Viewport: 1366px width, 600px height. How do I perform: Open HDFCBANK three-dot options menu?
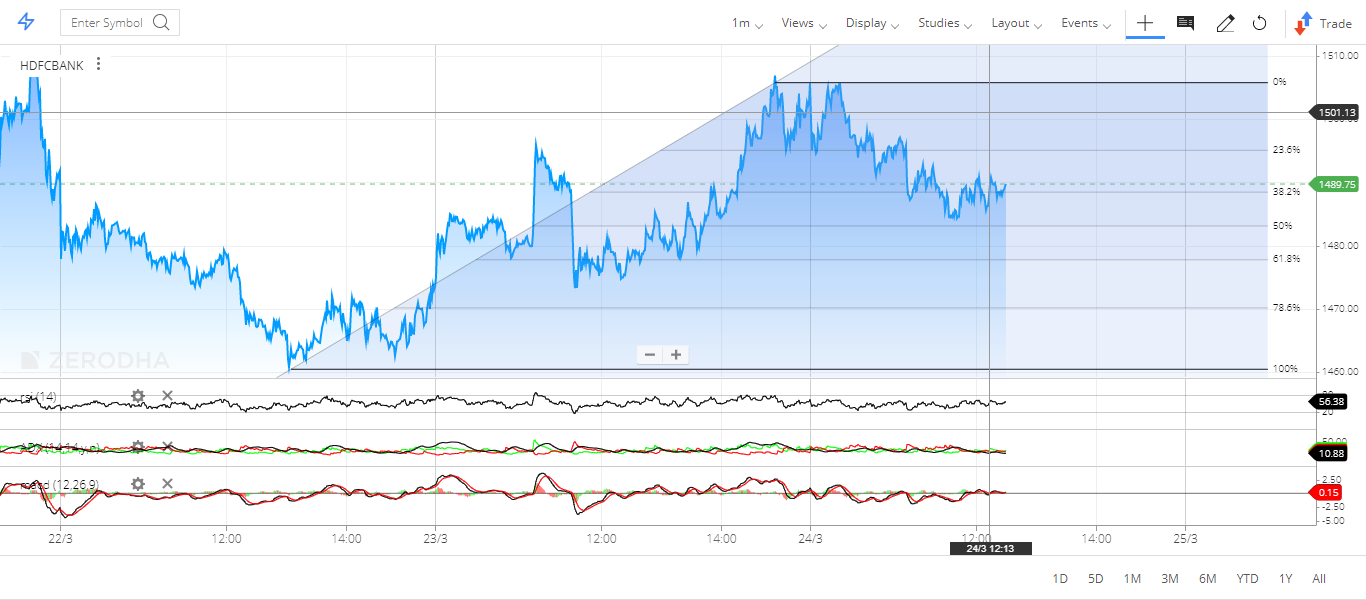point(98,65)
